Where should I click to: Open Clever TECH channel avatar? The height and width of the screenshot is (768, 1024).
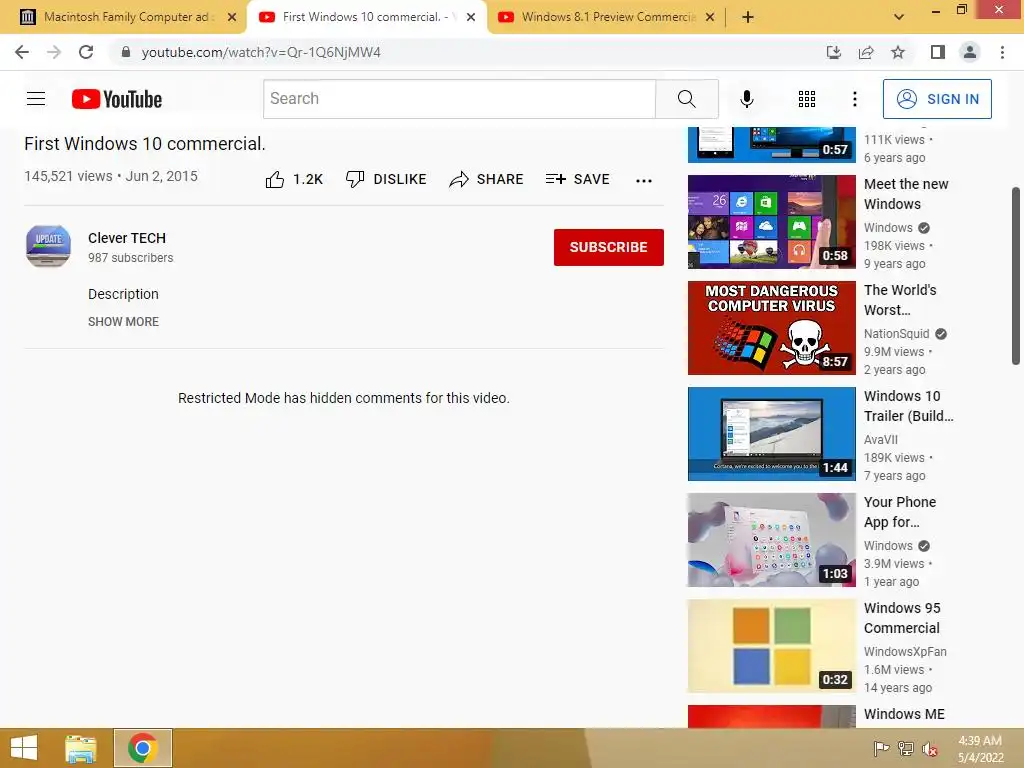pyautogui.click(x=48, y=246)
